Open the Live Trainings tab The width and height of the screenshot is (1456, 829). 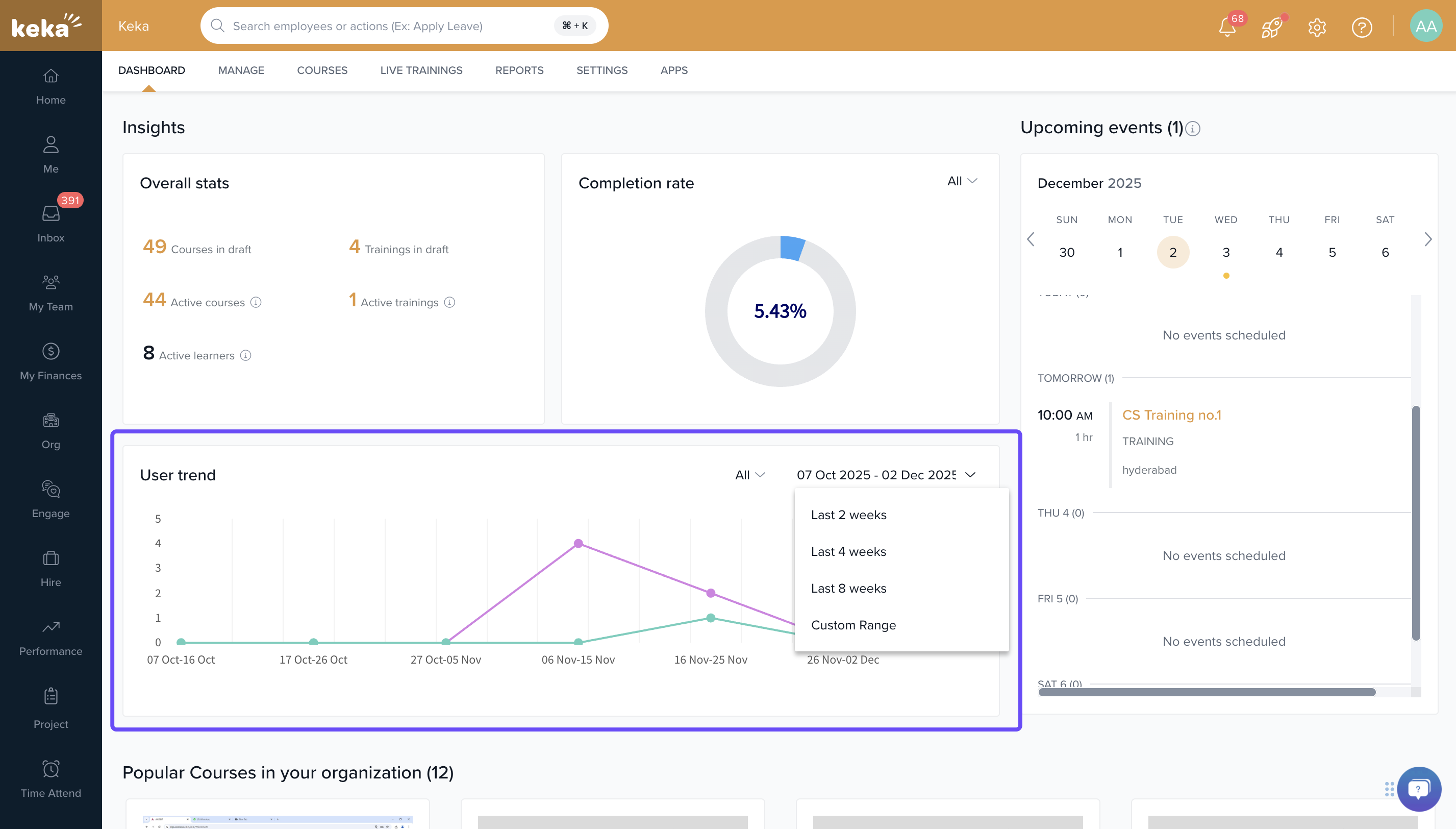[421, 70]
